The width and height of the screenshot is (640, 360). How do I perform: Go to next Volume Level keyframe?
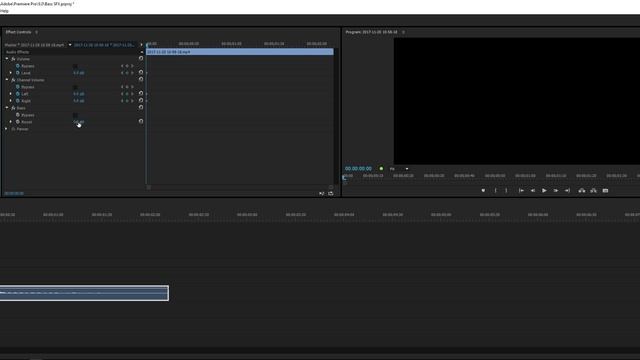coord(132,73)
